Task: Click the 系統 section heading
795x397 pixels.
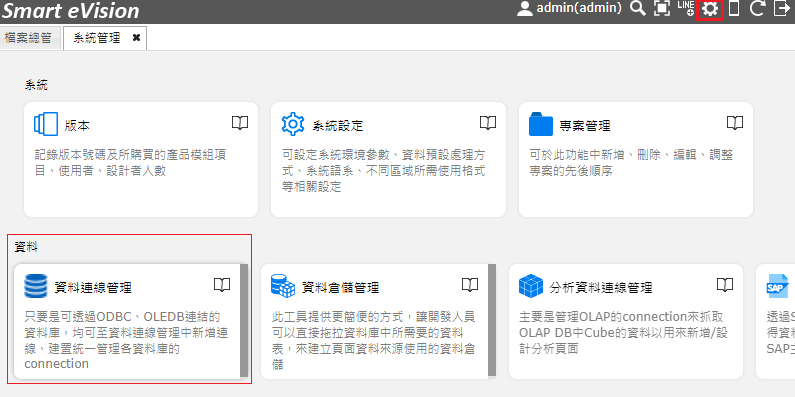Action: tap(36, 85)
